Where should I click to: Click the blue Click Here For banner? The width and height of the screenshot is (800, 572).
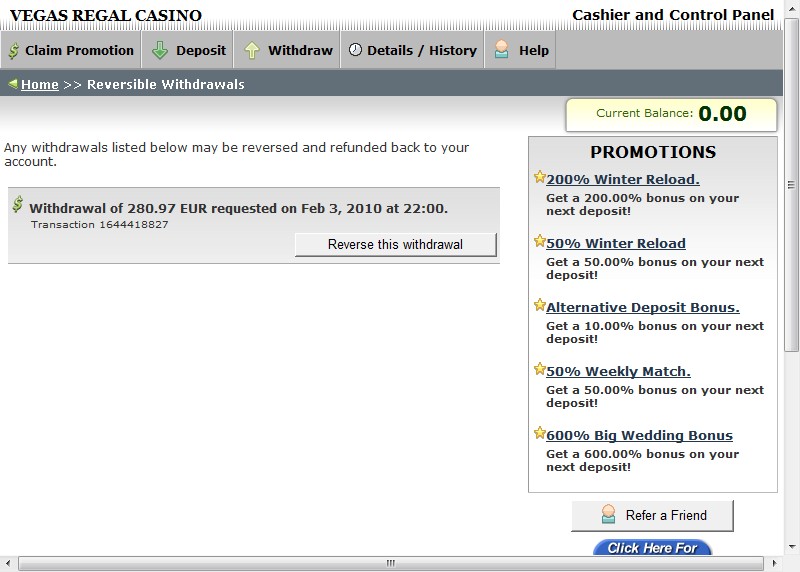(653, 548)
